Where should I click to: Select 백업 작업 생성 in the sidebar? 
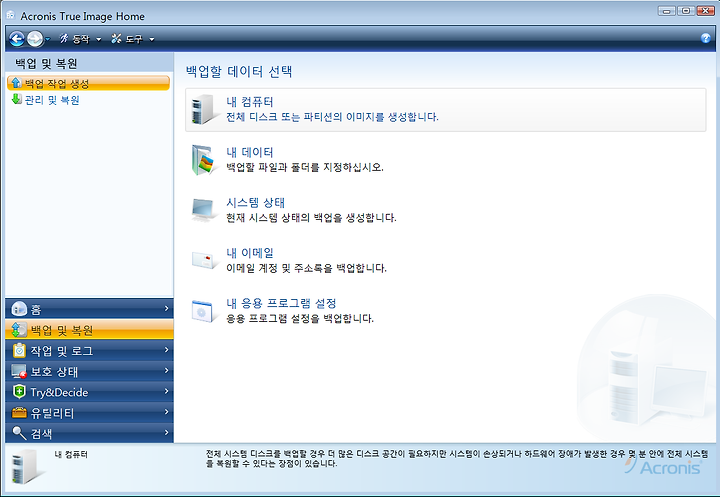[x=88, y=83]
